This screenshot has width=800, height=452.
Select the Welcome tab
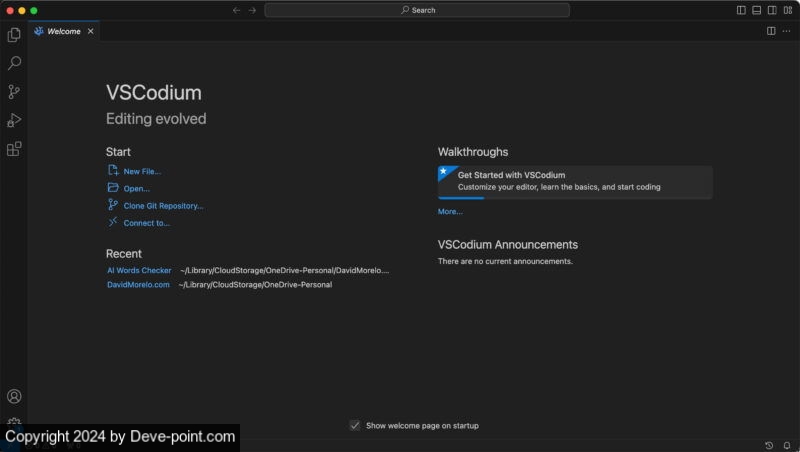click(63, 31)
